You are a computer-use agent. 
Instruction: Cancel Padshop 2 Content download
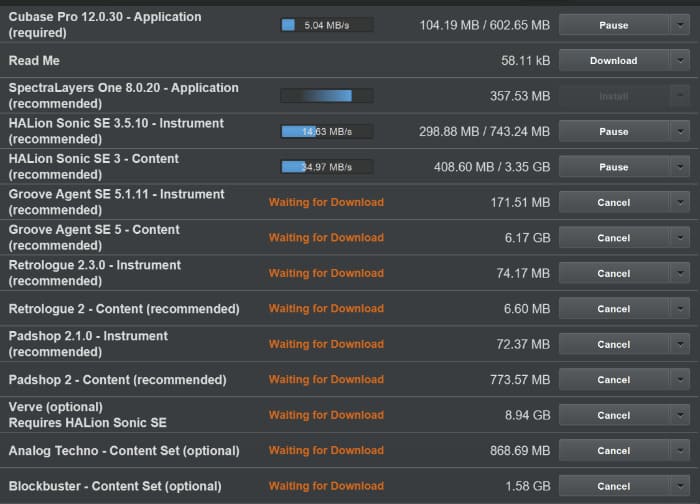pos(614,379)
